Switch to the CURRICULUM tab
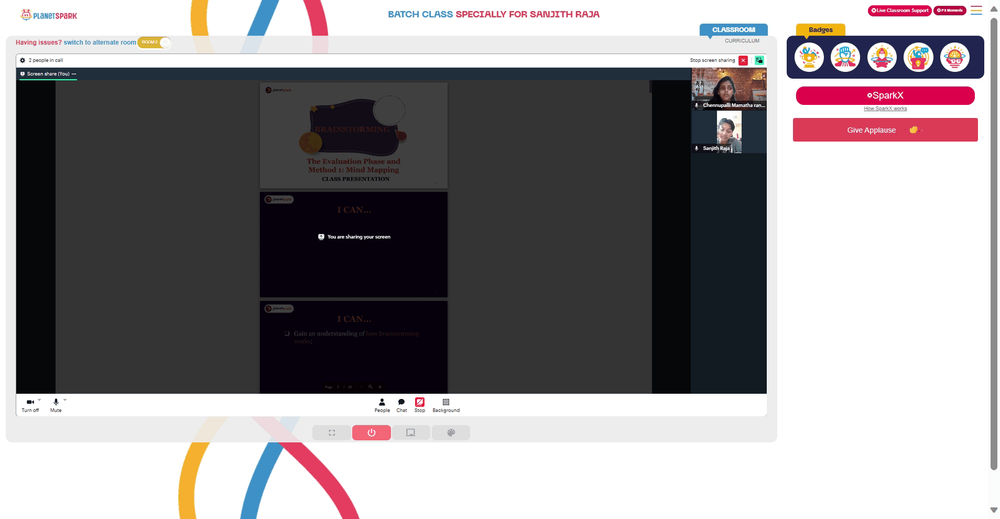Screen dimensions: 1000x519 [742, 41]
